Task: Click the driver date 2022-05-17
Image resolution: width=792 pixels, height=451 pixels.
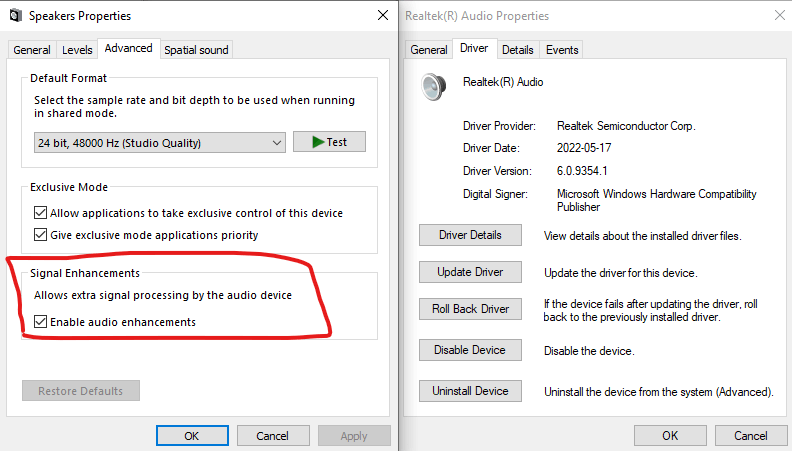Action: click(x=584, y=148)
